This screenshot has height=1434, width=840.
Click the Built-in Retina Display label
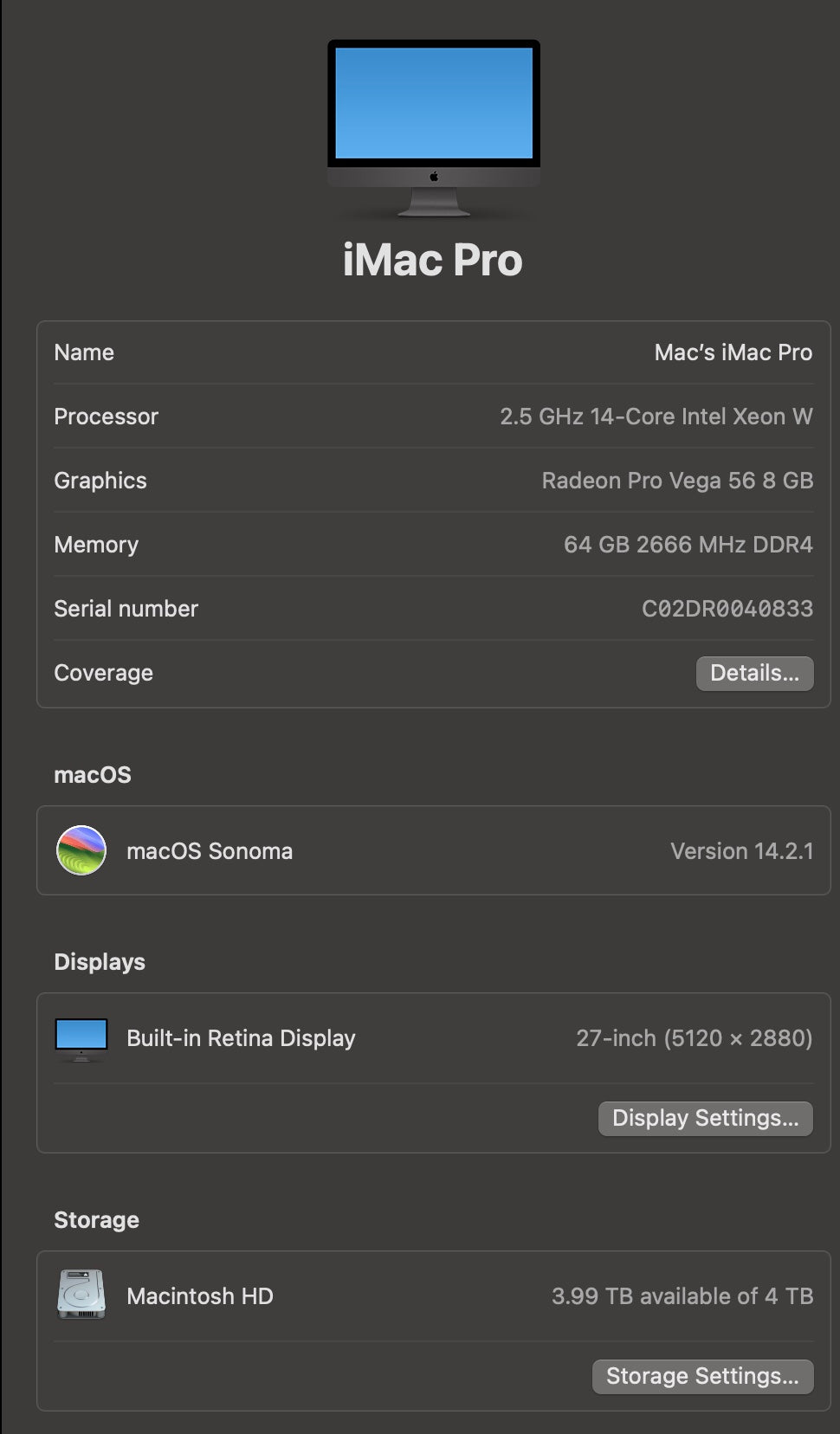pos(241,1038)
